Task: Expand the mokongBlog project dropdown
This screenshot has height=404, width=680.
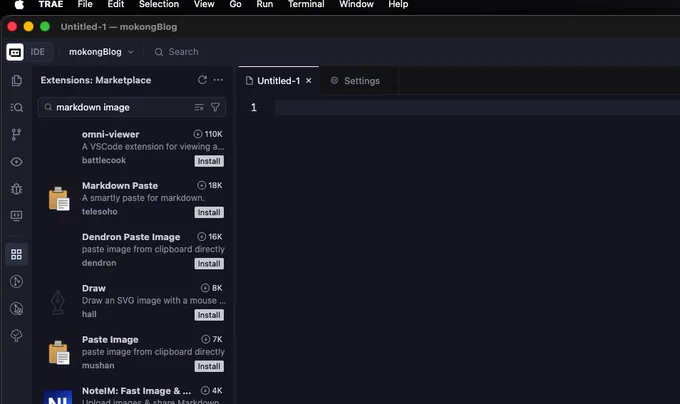Action: tap(101, 52)
